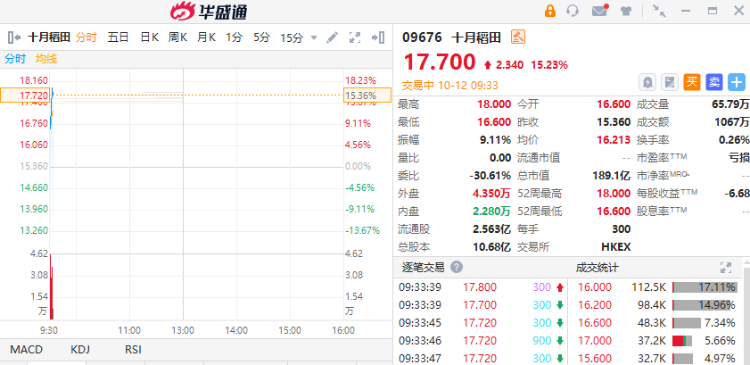Open the mail messages icon
Image resolution: width=750 pixels, height=365 pixels.
pos(600,11)
